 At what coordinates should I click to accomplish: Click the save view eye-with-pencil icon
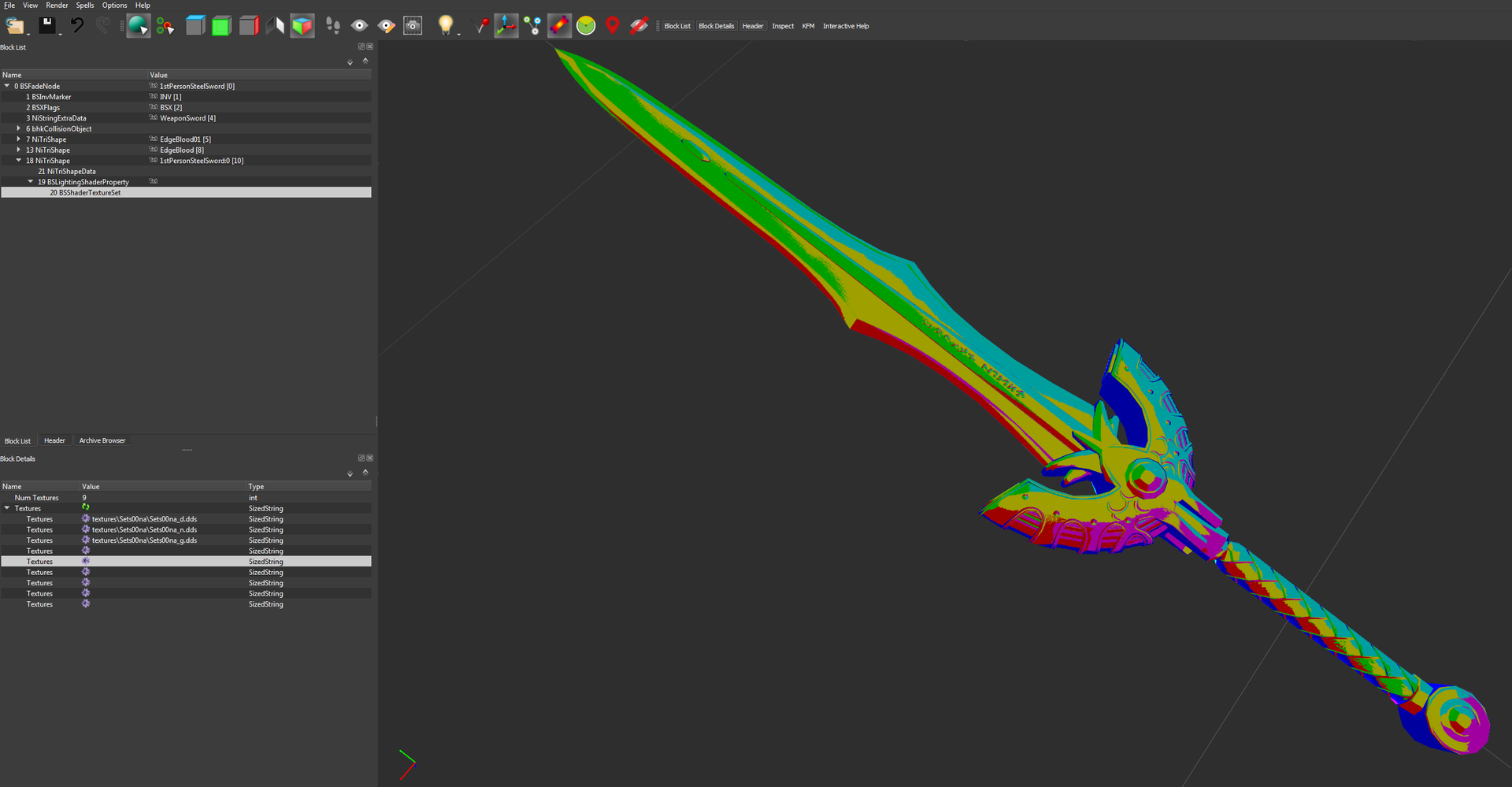[x=386, y=26]
